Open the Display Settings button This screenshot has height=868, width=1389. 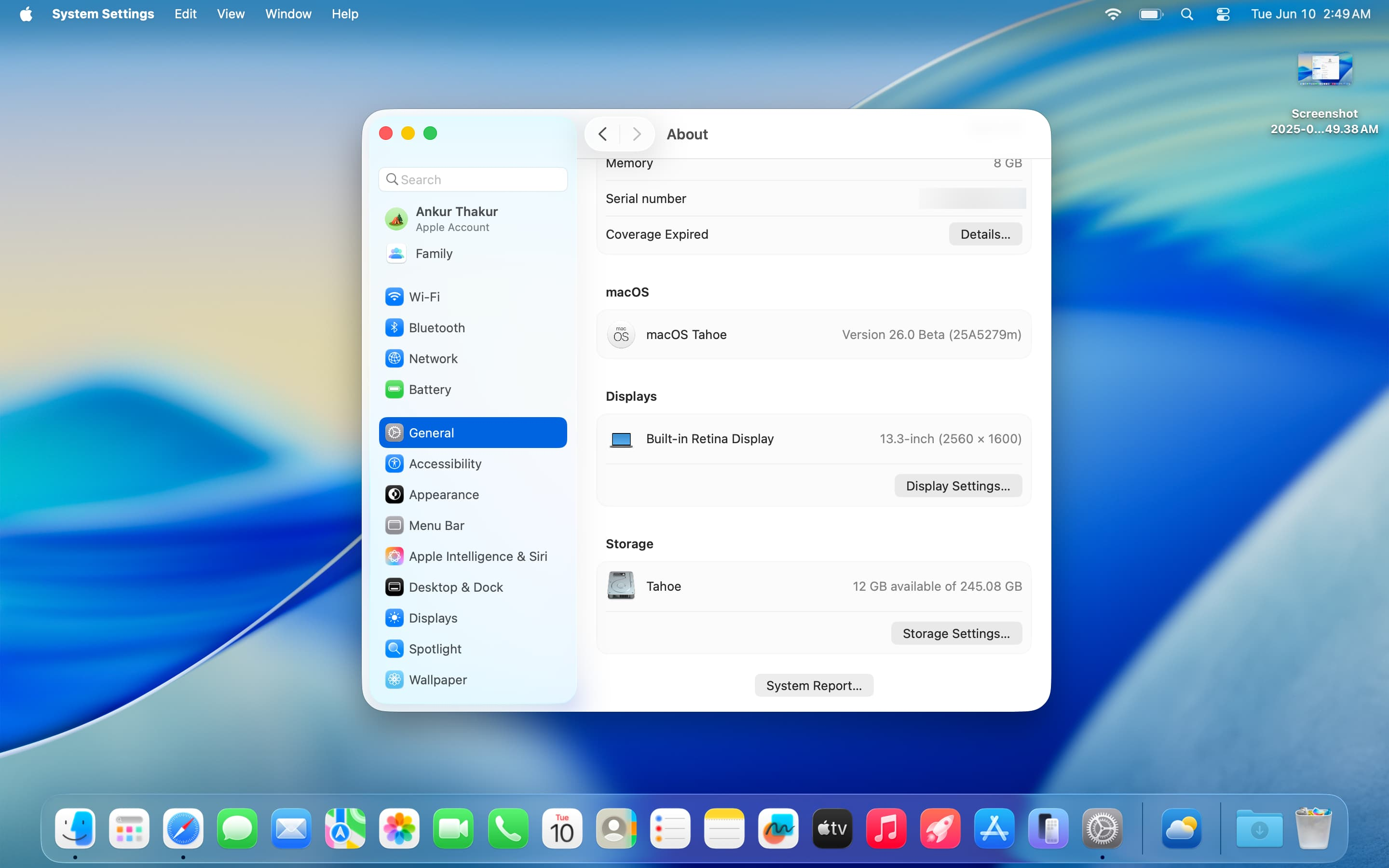tap(957, 486)
